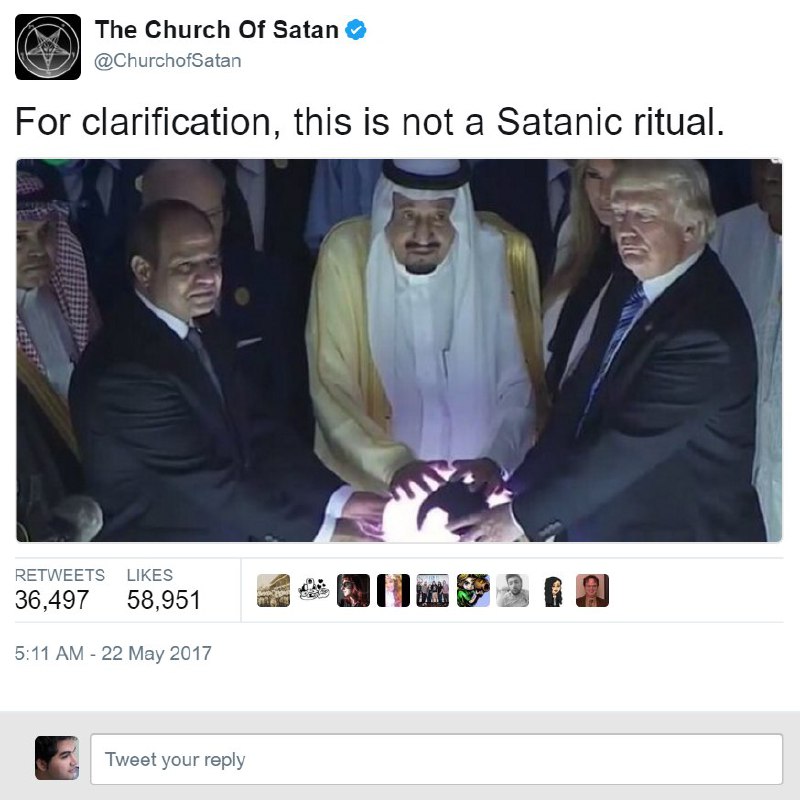Open the group photo liker avatar
This screenshot has width=800, height=800.
point(433,590)
